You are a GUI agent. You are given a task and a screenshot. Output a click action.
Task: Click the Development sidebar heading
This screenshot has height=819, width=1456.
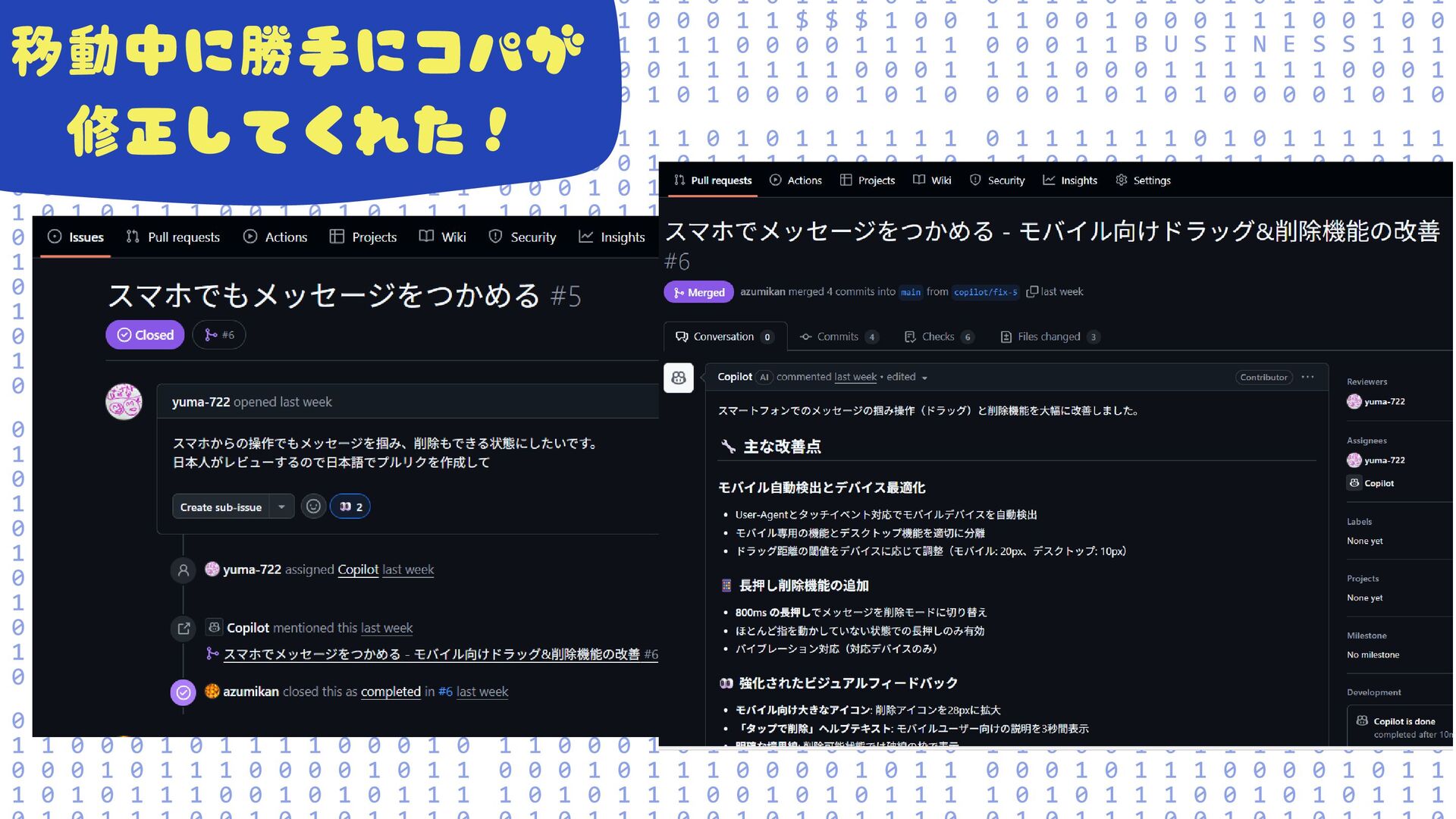pyautogui.click(x=1373, y=692)
